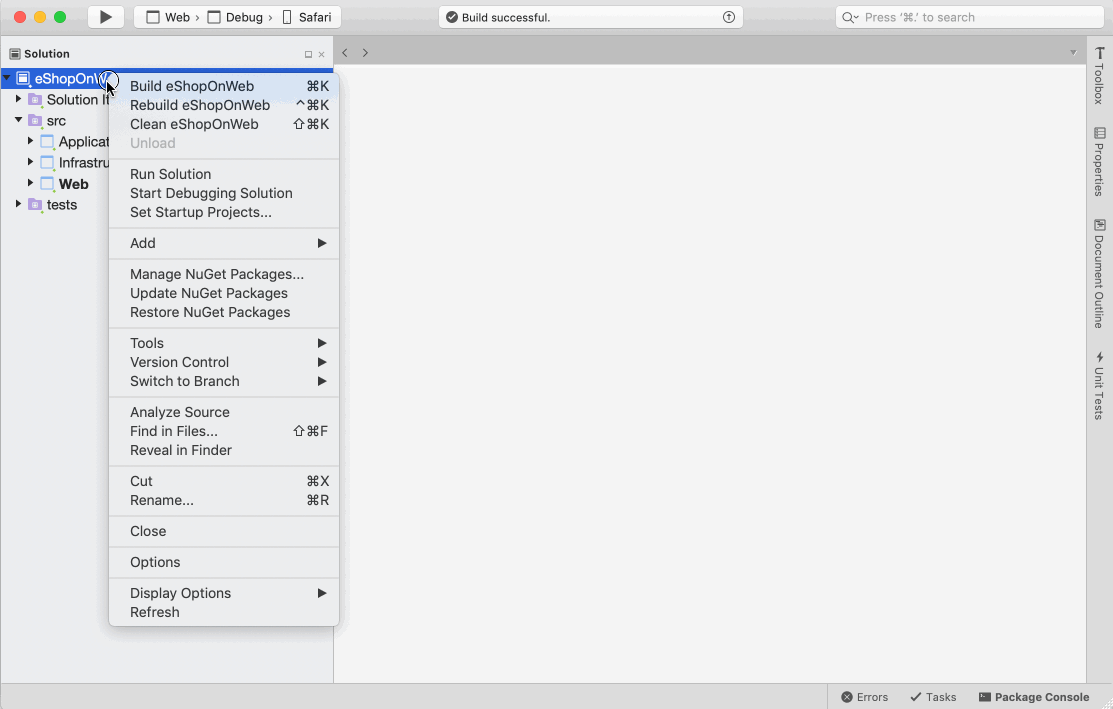Viewport: 1113px width, 709px height.
Task: Expand the Infrastructure project arrow
Action: click(x=31, y=162)
